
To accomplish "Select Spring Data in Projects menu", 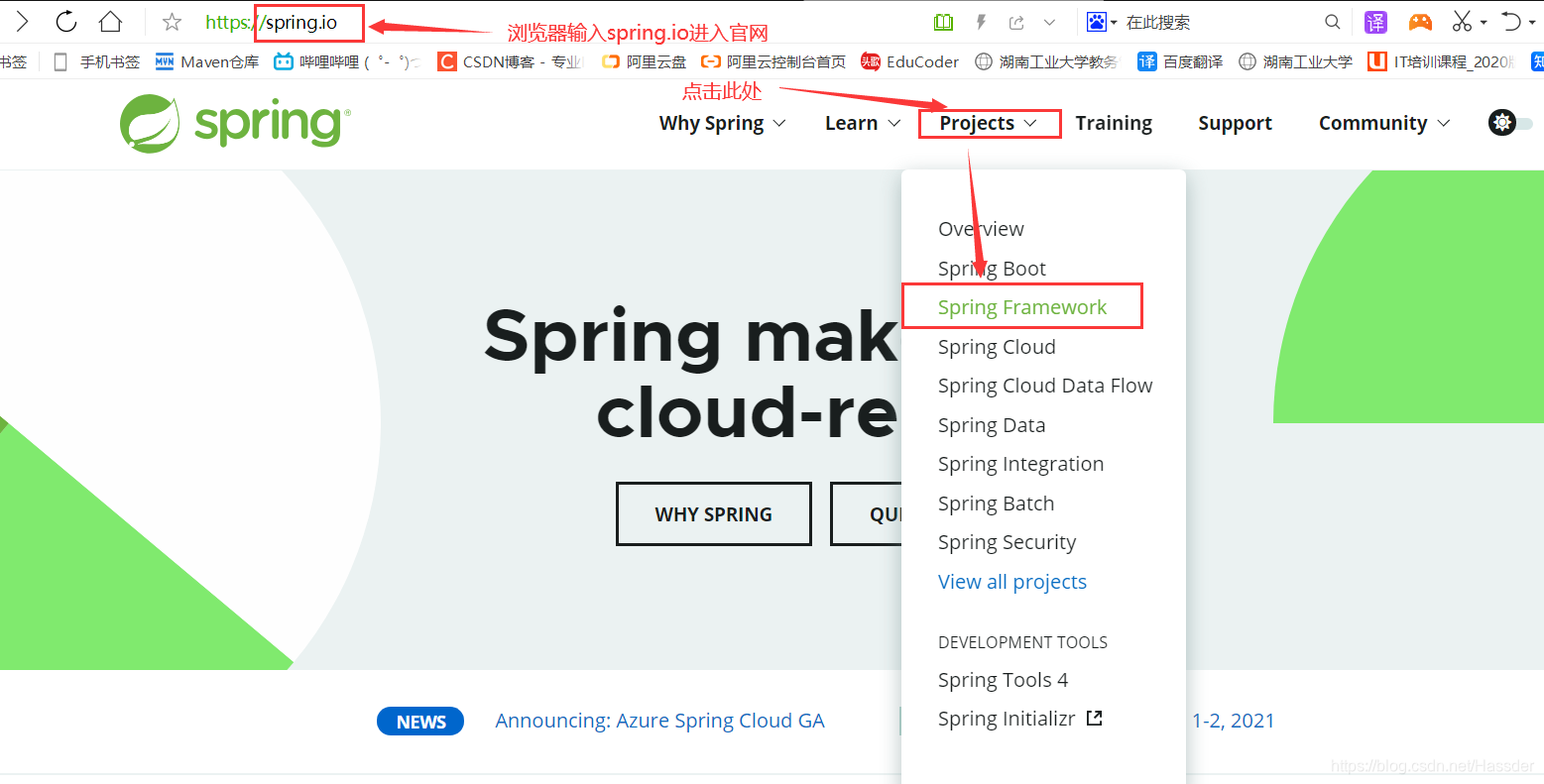I will tap(992, 425).
